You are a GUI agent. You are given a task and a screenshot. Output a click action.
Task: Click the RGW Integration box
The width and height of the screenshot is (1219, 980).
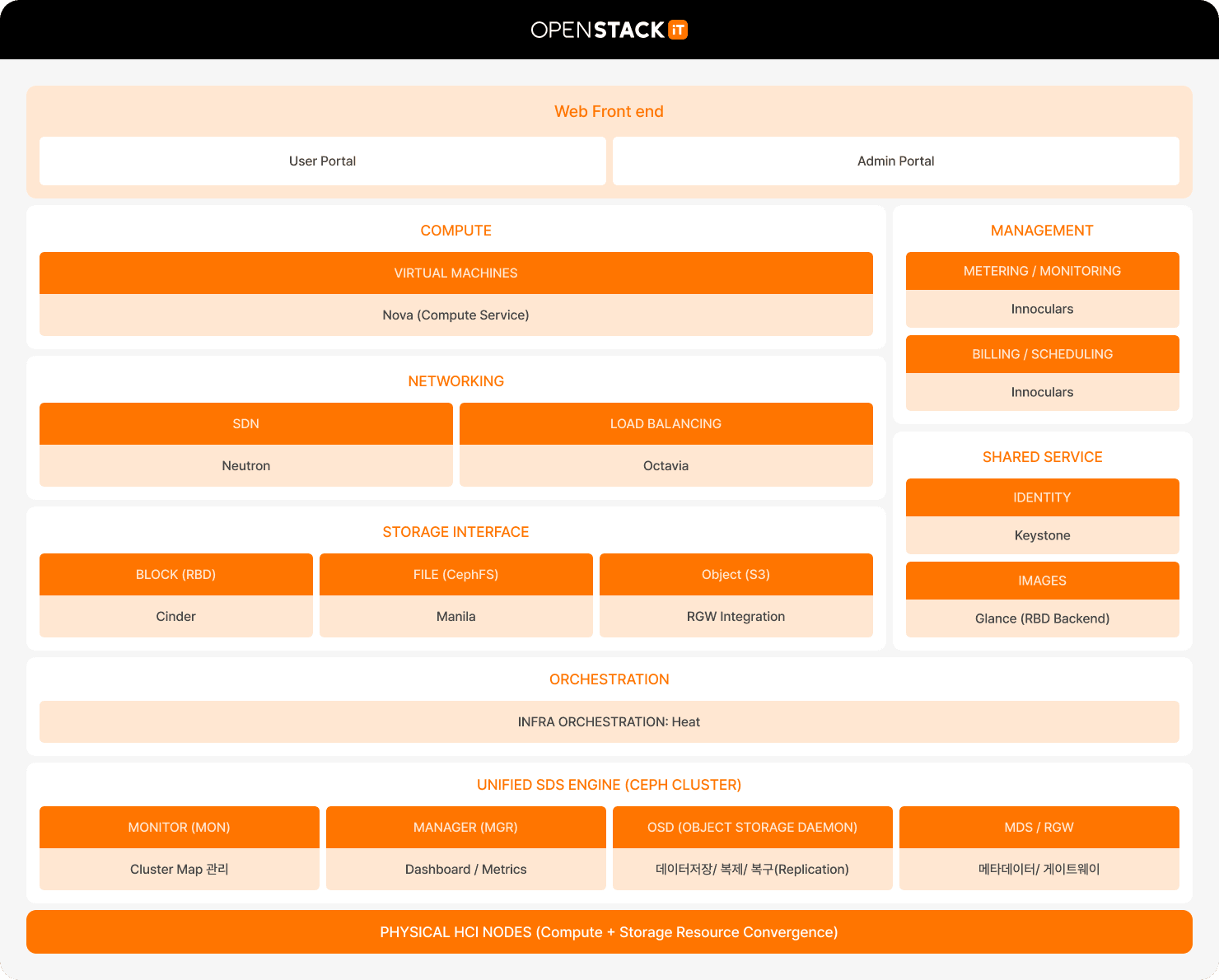click(736, 616)
